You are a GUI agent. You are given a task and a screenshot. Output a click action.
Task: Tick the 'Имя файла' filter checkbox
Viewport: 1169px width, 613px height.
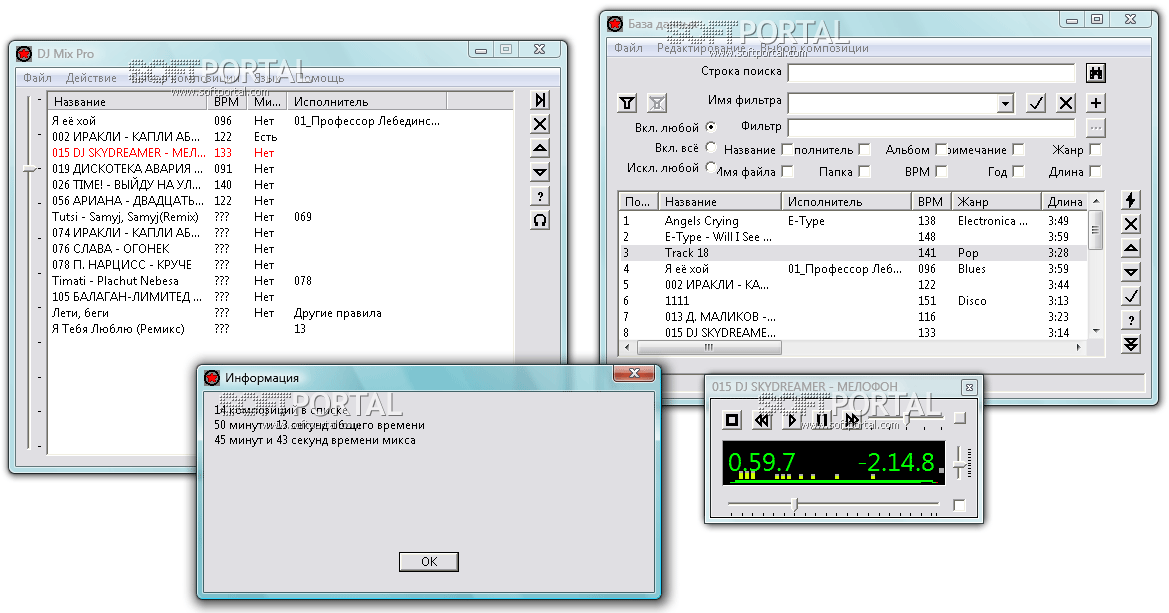[x=787, y=172]
